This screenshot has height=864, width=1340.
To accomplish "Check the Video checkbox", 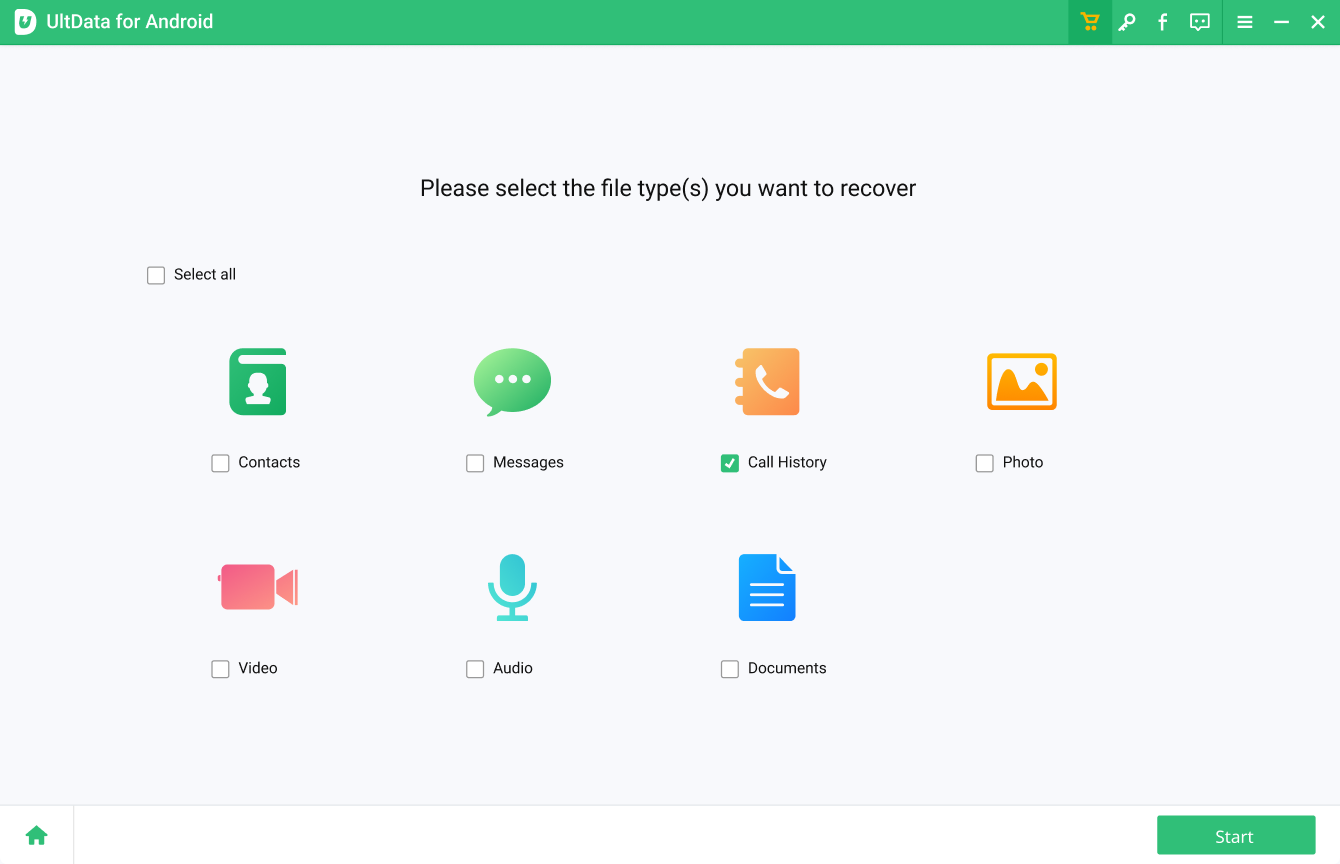I will pos(220,668).
